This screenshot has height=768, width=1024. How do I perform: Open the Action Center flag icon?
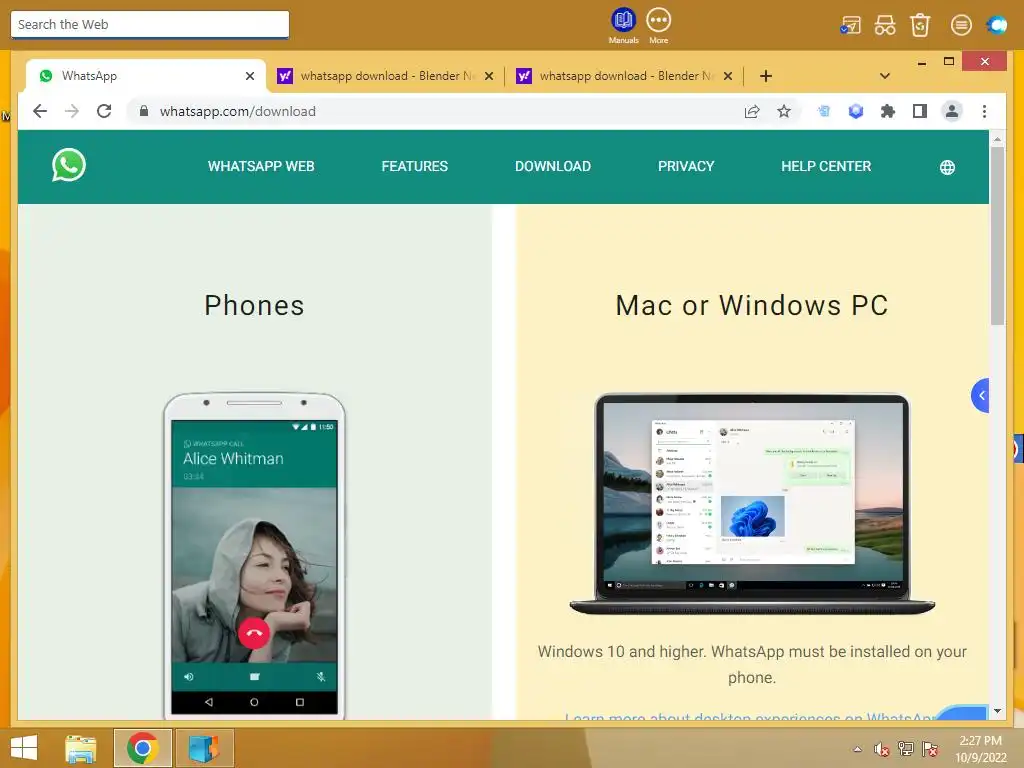929,749
